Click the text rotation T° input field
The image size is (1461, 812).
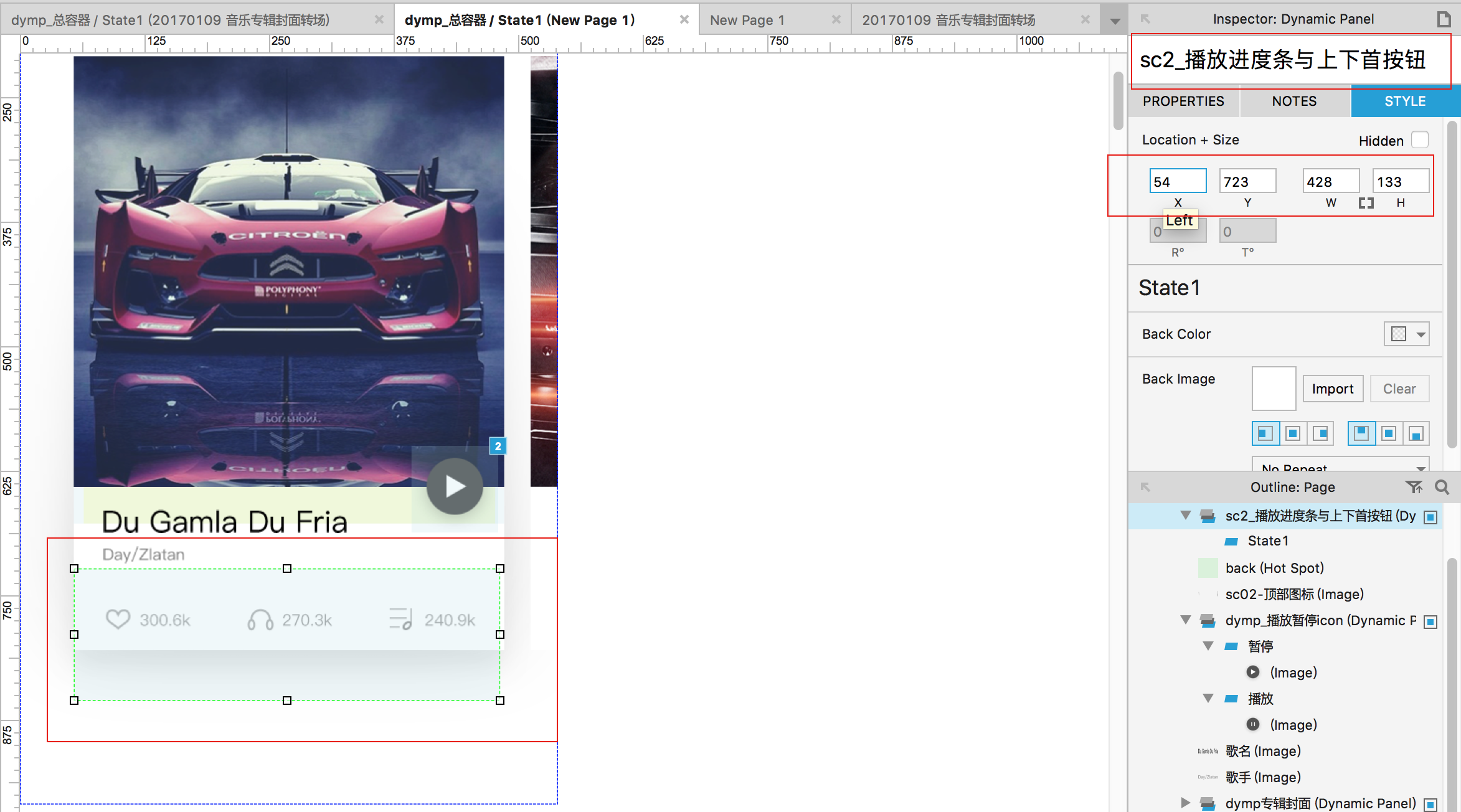[1247, 232]
